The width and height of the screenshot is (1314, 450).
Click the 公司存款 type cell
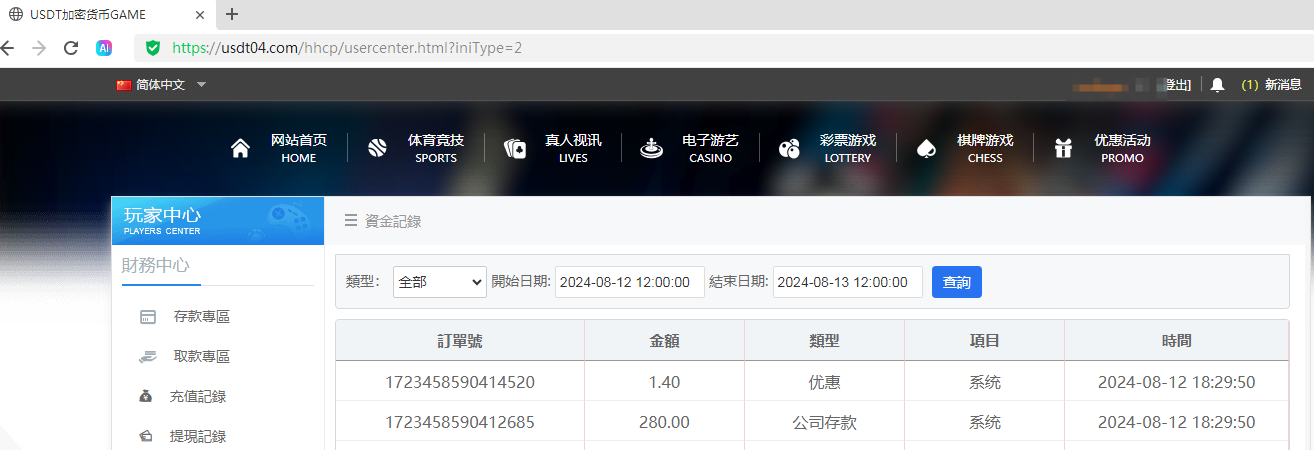(x=824, y=422)
